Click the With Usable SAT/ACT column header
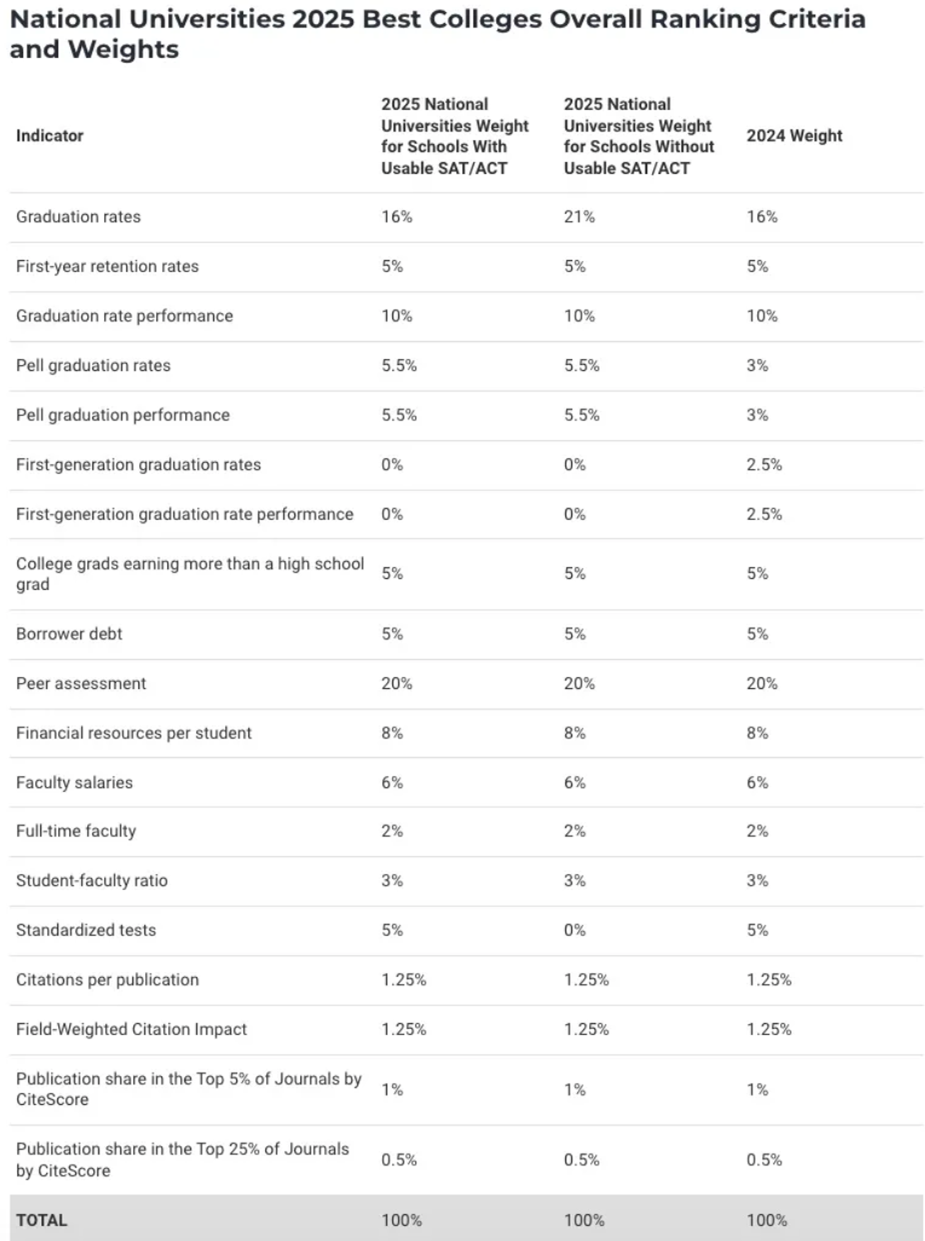 coord(455,136)
